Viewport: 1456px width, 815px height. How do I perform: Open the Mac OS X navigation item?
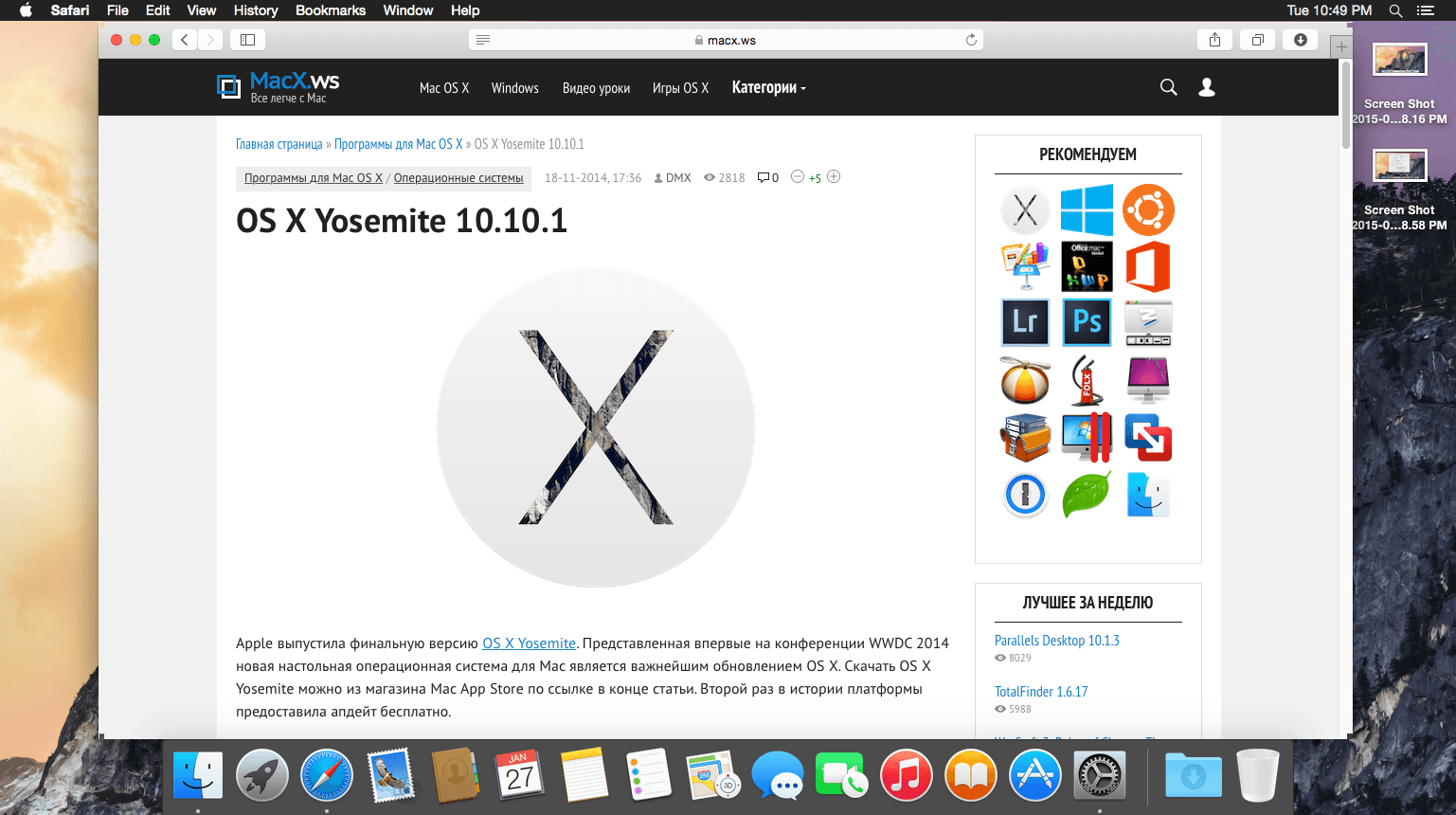(444, 88)
